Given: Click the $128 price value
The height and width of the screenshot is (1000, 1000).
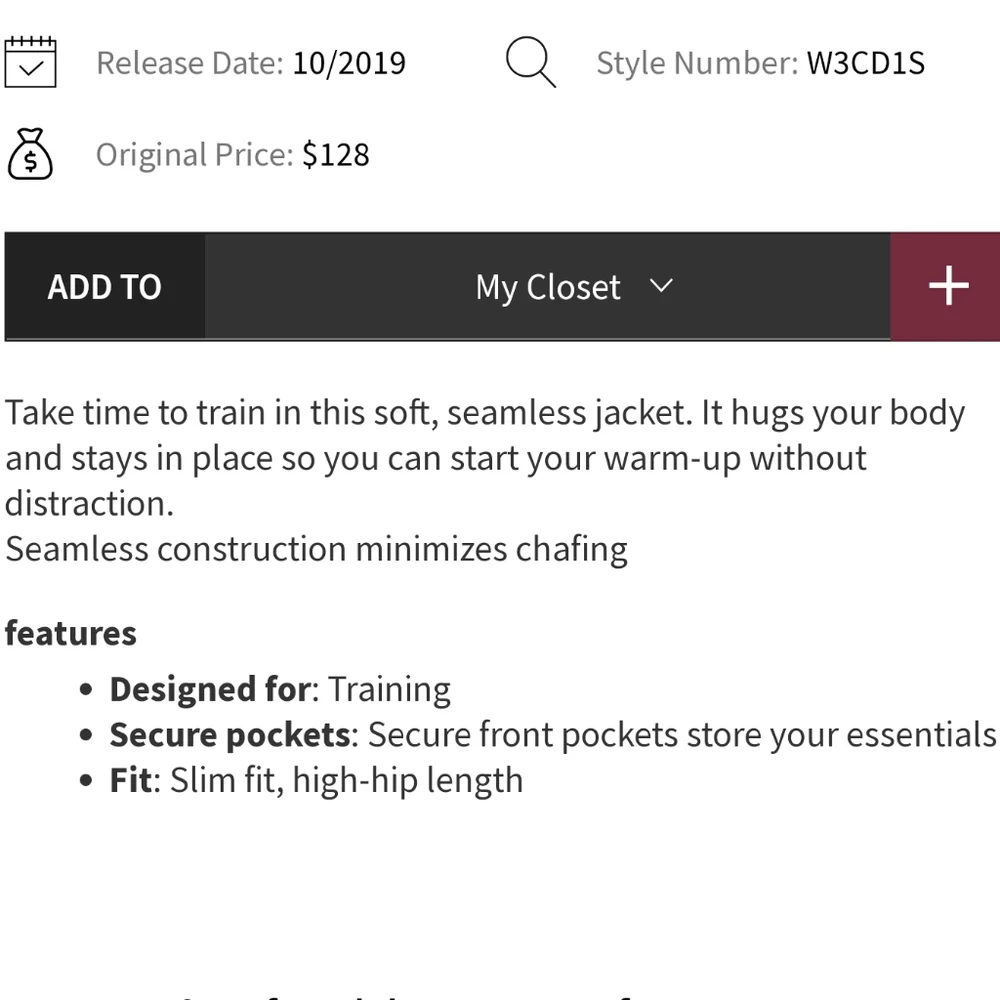Looking at the screenshot, I should [337, 154].
